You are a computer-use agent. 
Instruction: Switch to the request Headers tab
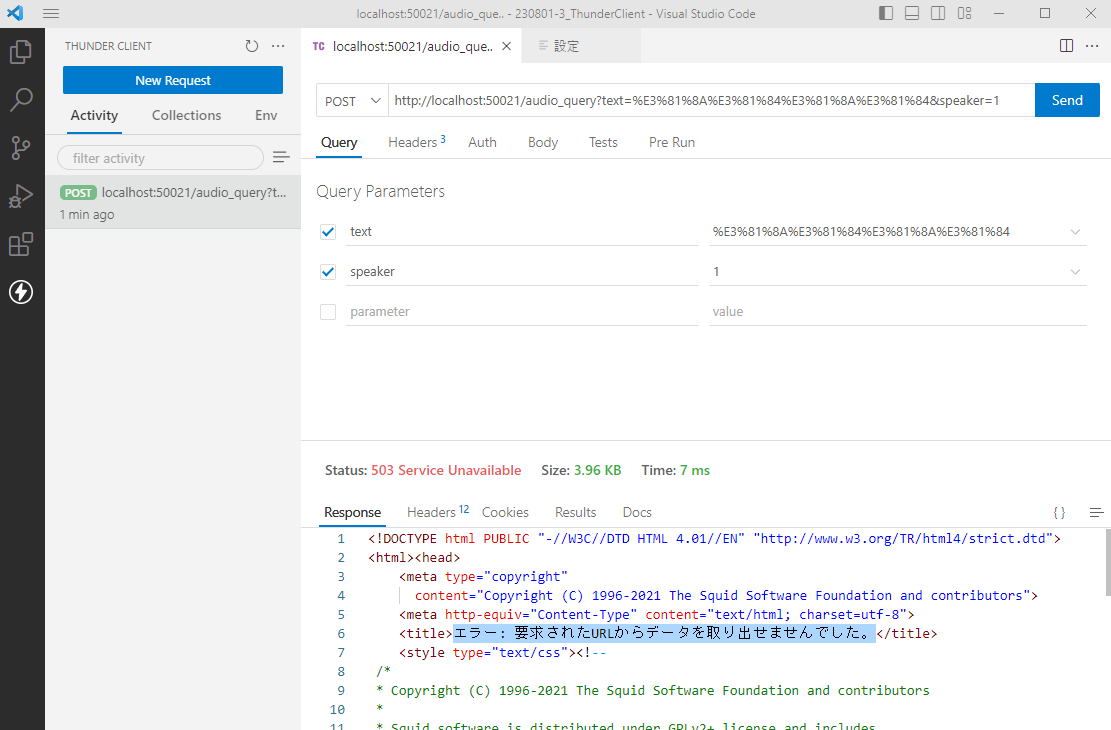click(417, 142)
